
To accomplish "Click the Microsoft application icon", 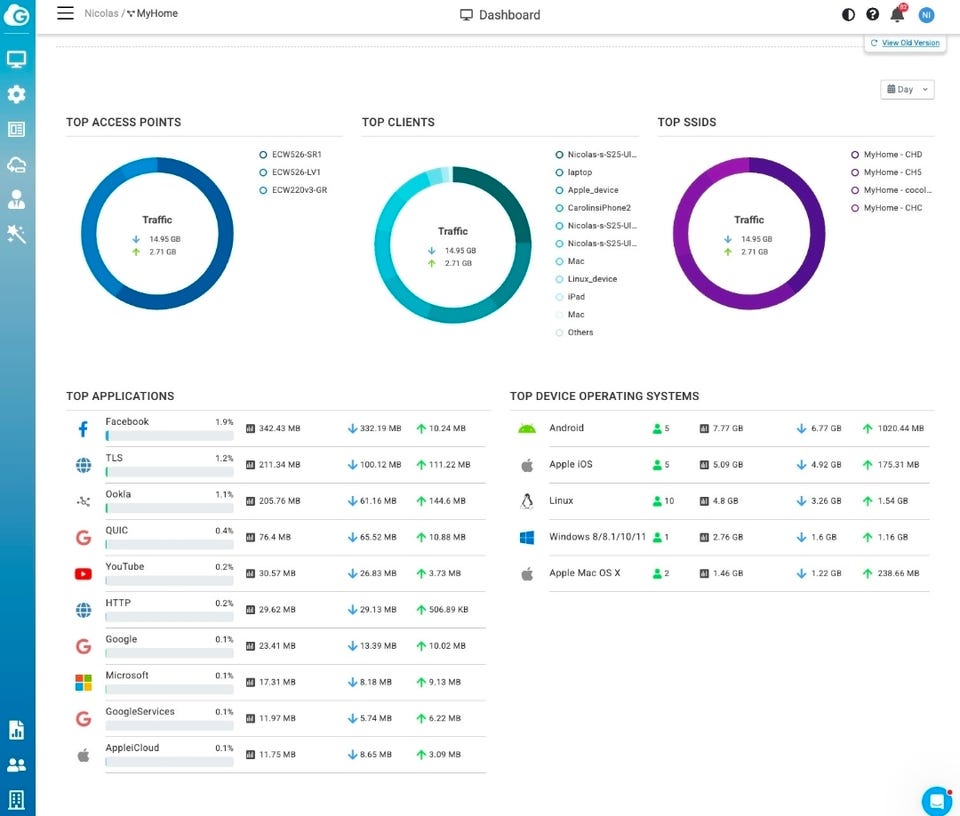I will pos(83,682).
